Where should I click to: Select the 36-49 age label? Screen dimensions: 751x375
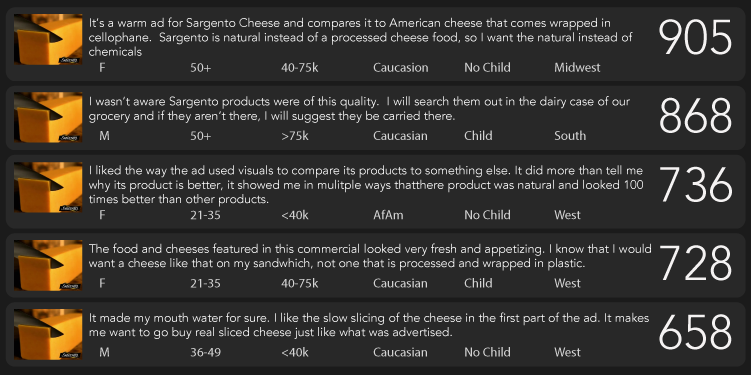click(205, 352)
